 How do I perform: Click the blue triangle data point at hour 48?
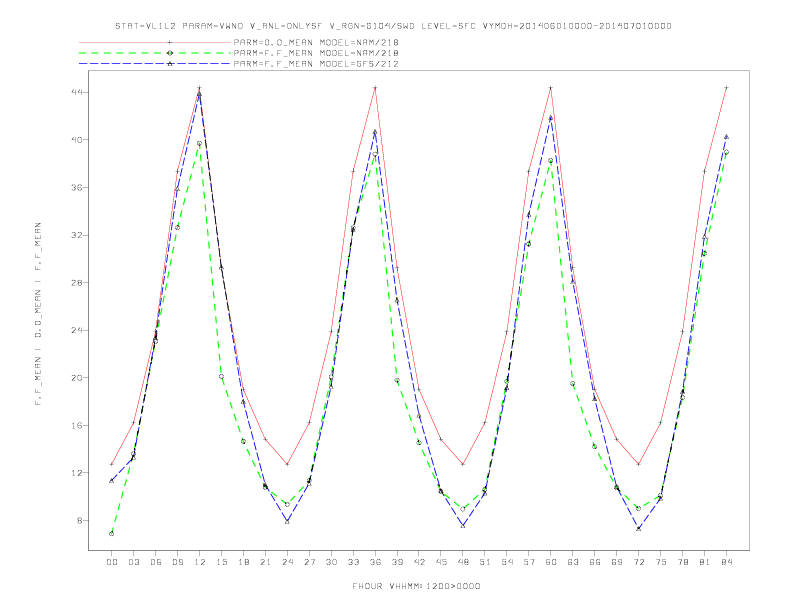coord(463,526)
